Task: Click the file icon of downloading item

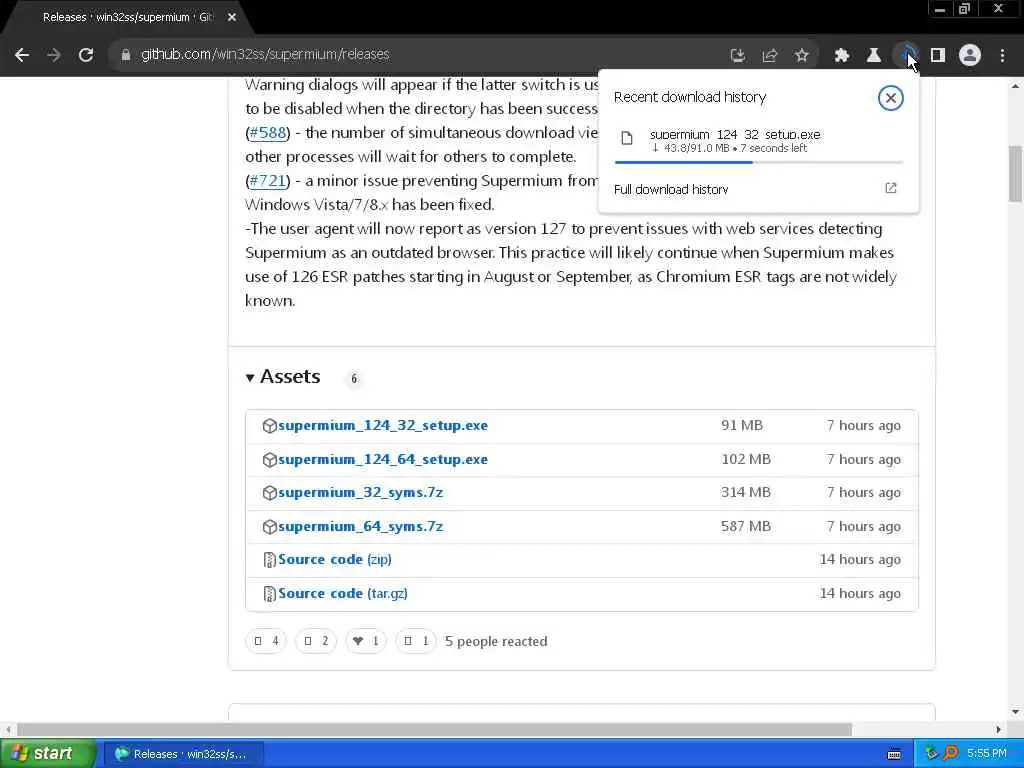Action: point(627,138)
